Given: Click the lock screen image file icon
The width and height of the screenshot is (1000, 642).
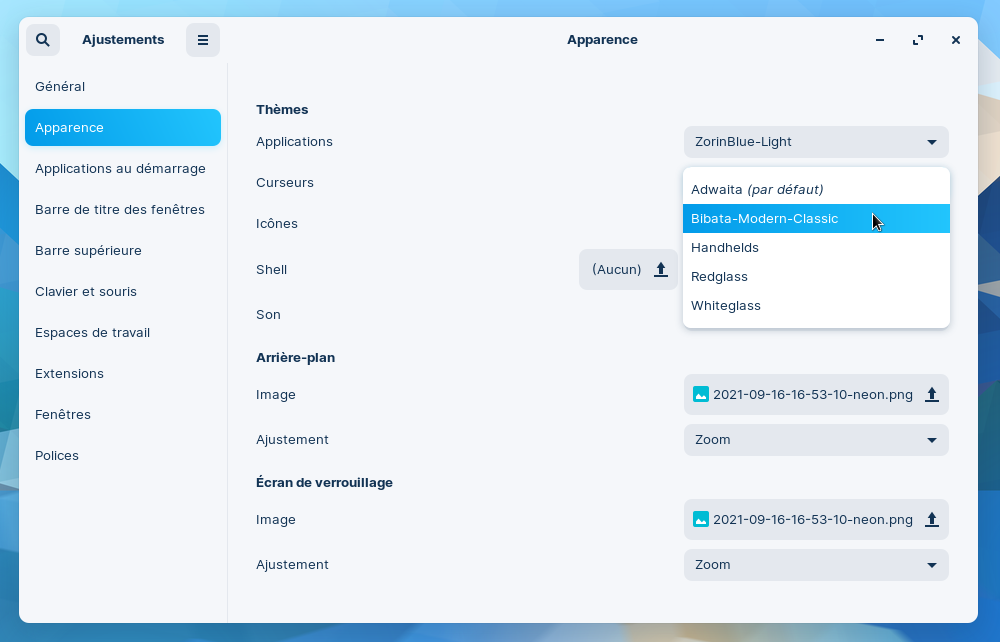Looking at the screenshot, I should coord(701,520).
